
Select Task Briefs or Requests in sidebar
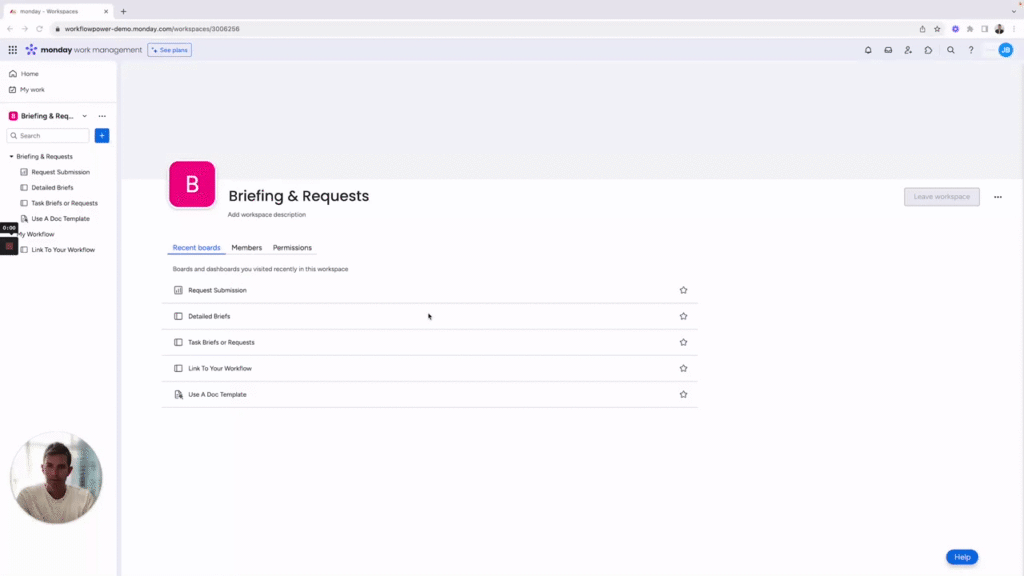point(65,203)
